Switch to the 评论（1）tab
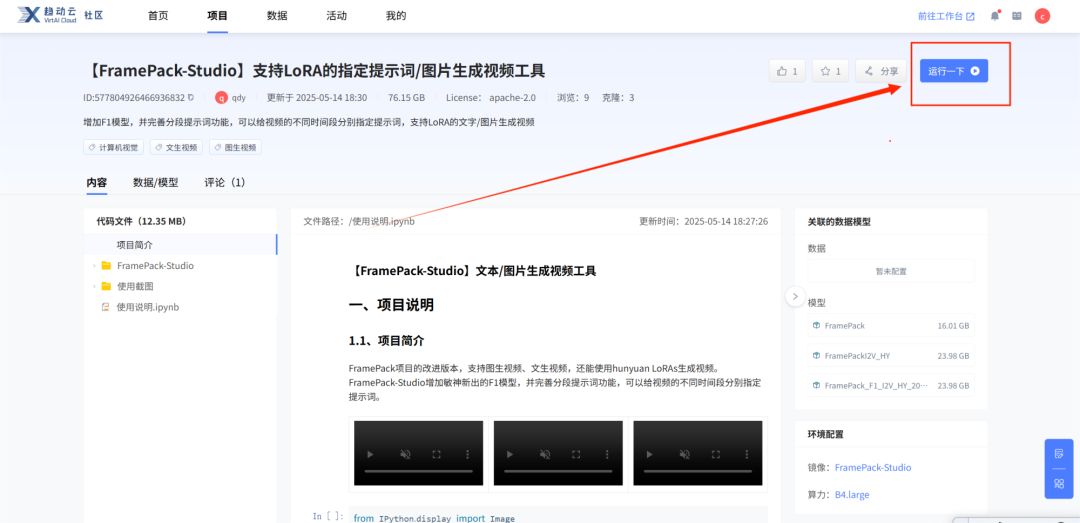The width and height of the screenshot is (1080, 523). 225,183
